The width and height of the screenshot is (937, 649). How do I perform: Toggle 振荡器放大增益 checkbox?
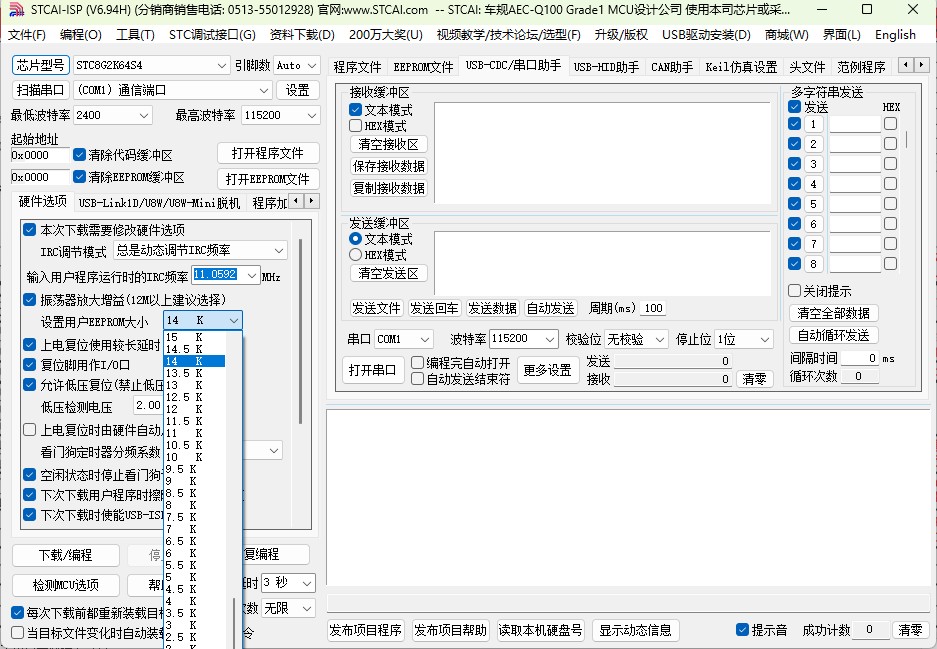coord(29,299)
